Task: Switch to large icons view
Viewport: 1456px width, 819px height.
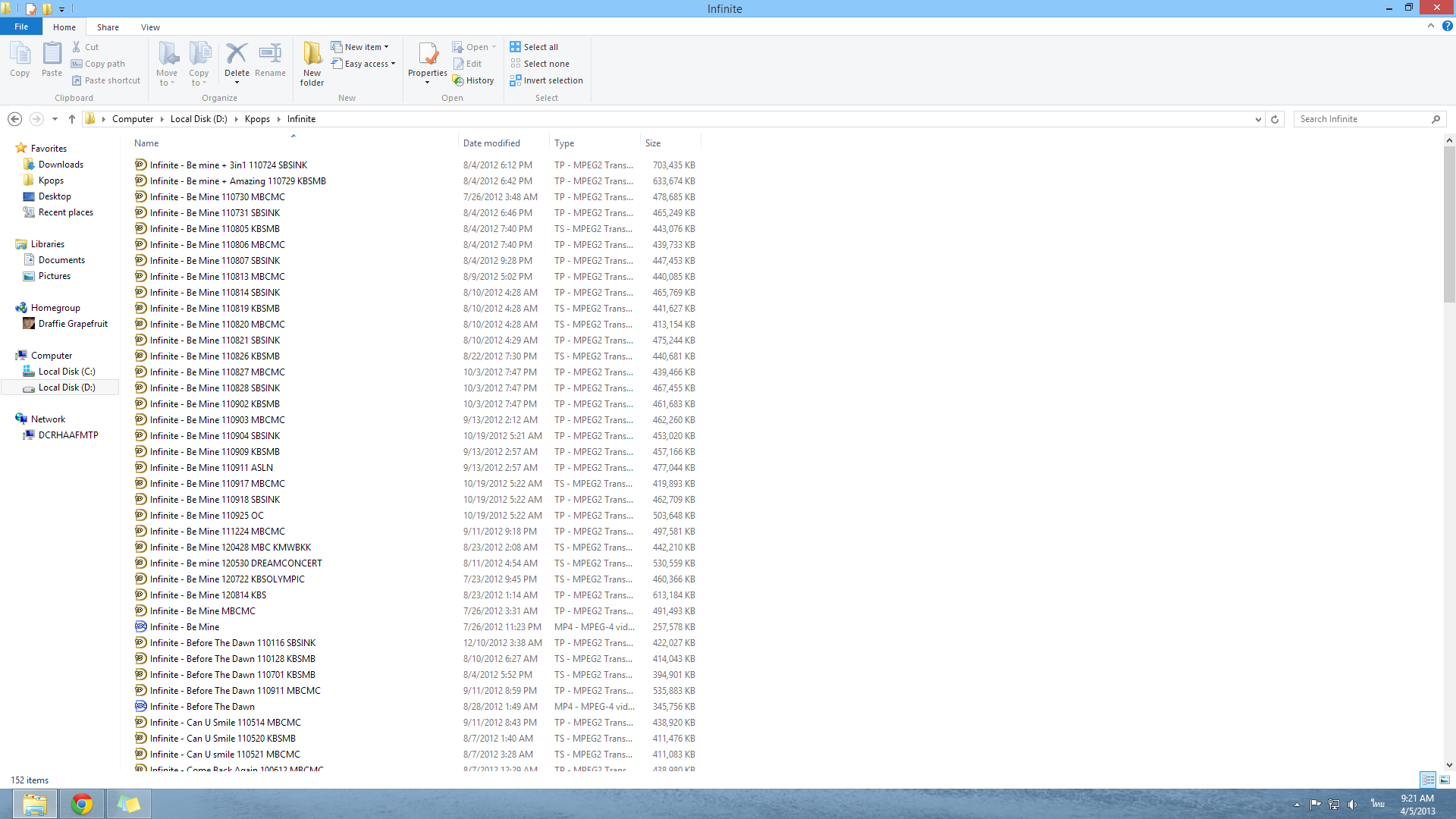Action: (x=1445, y=780)
